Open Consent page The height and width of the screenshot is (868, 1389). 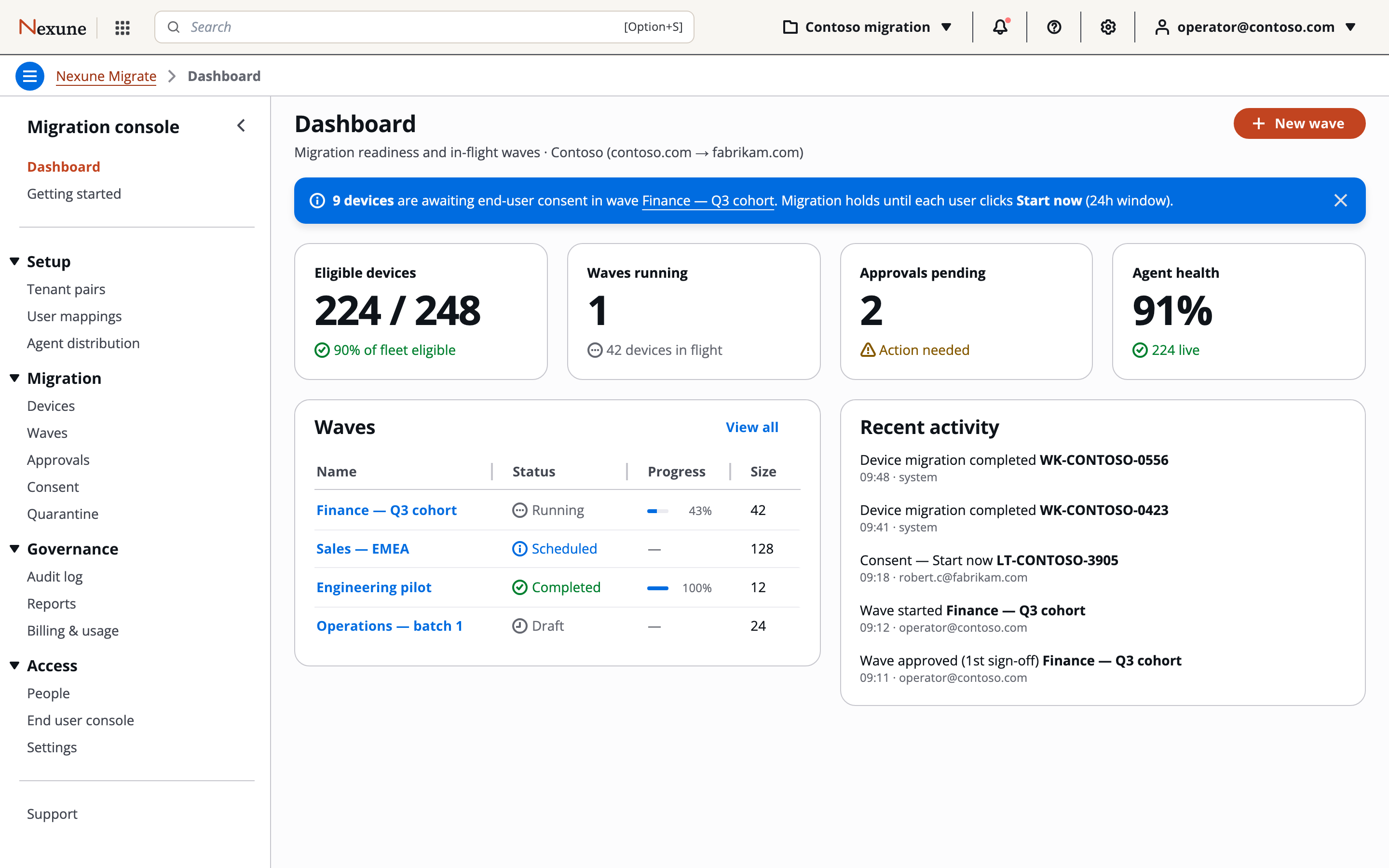point(53,487)
